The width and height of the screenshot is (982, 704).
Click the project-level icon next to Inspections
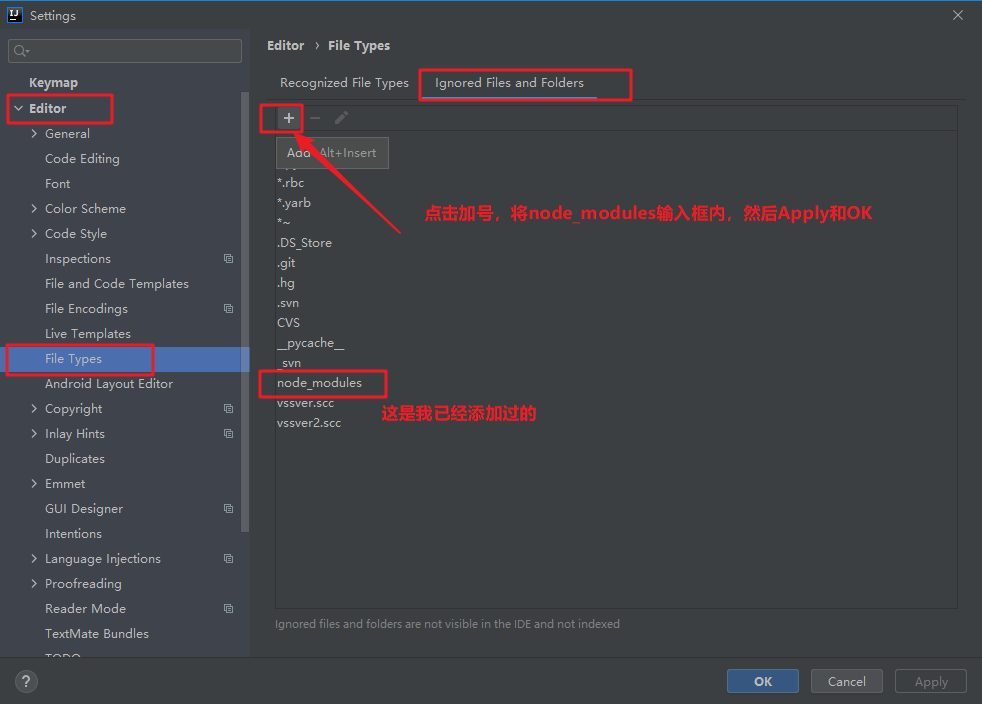pyautogui.click(x=229, y=258)
